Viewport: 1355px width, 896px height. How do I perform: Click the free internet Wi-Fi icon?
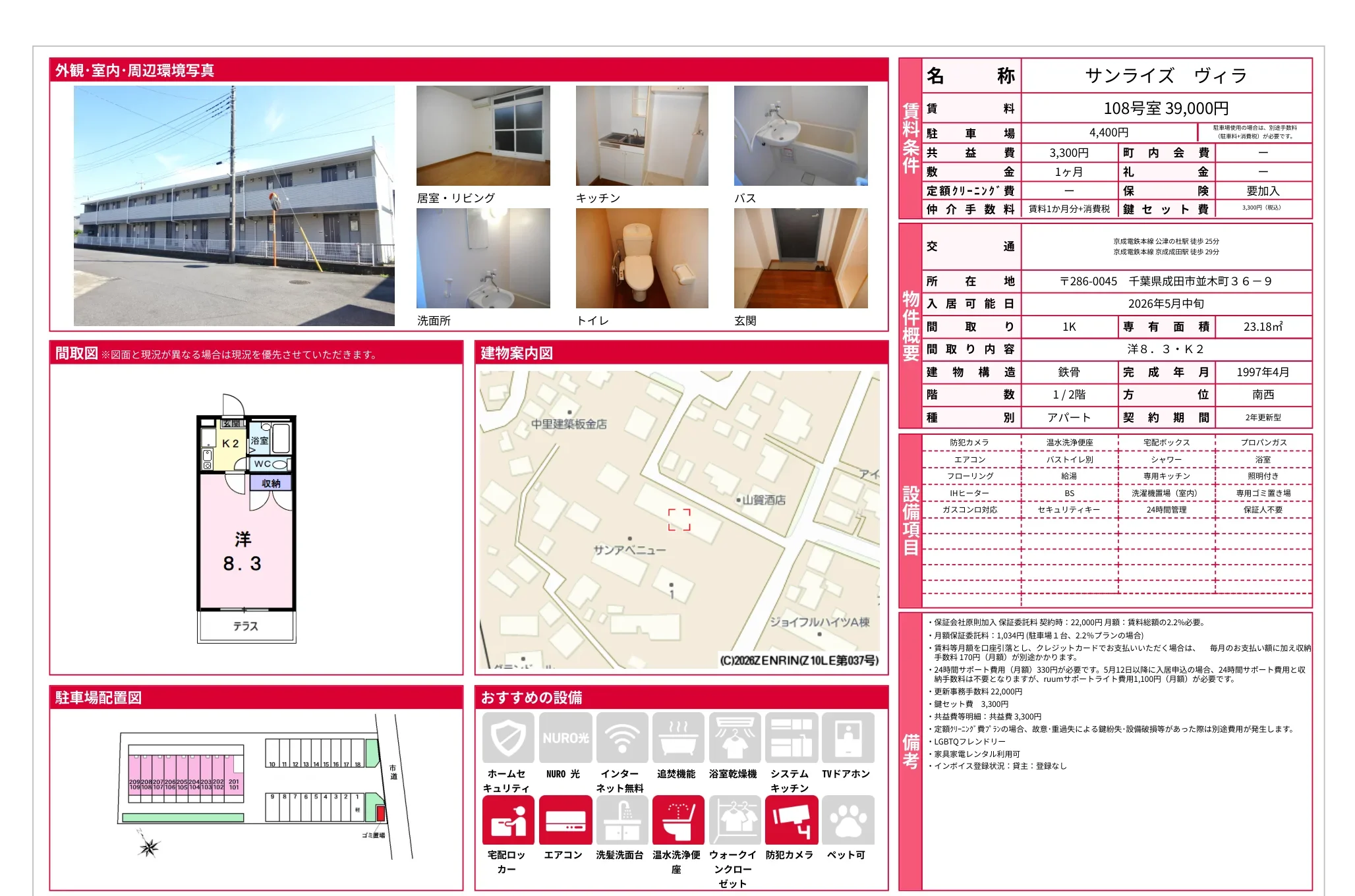tap(621, 738)
